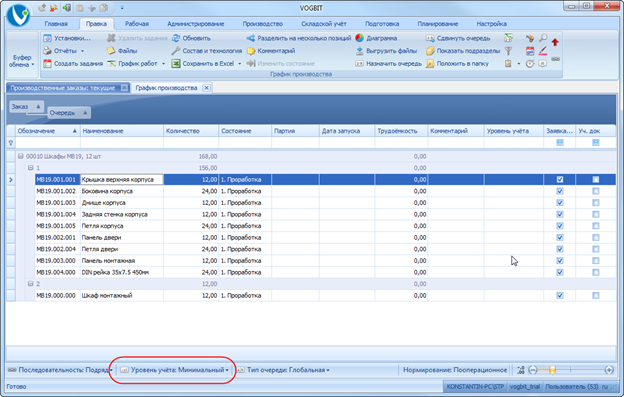Click the red pencil line icon
This screenshot has width=624, height=397.
(543, 51)
